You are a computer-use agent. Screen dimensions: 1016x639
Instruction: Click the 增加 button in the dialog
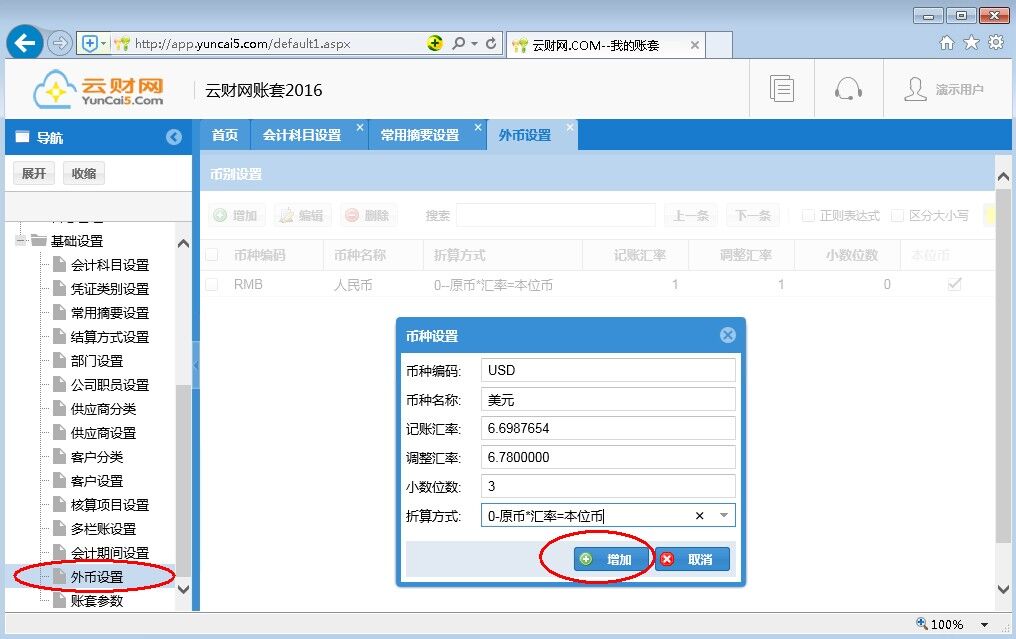[609, 559]
